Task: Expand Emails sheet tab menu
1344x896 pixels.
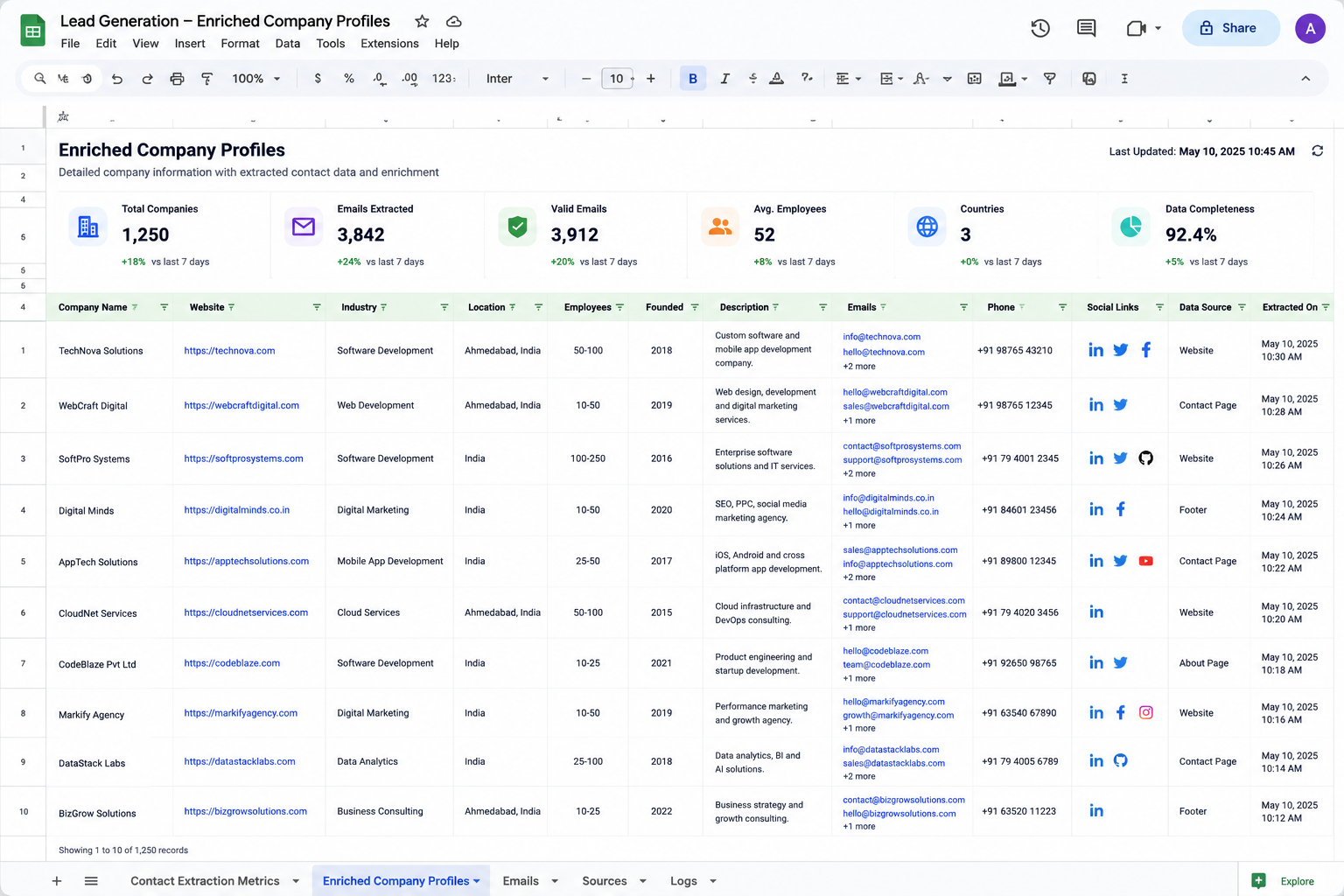Action: tap(555, 881)
